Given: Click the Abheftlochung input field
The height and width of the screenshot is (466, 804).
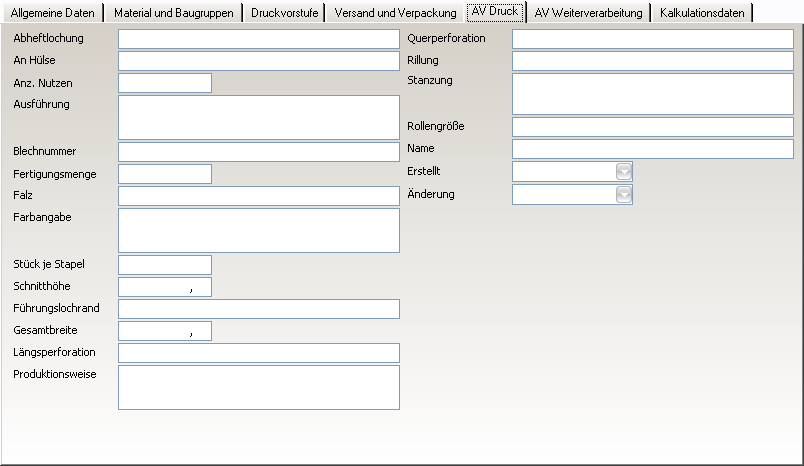Looking at the screenshot, I should click(258, 39).
